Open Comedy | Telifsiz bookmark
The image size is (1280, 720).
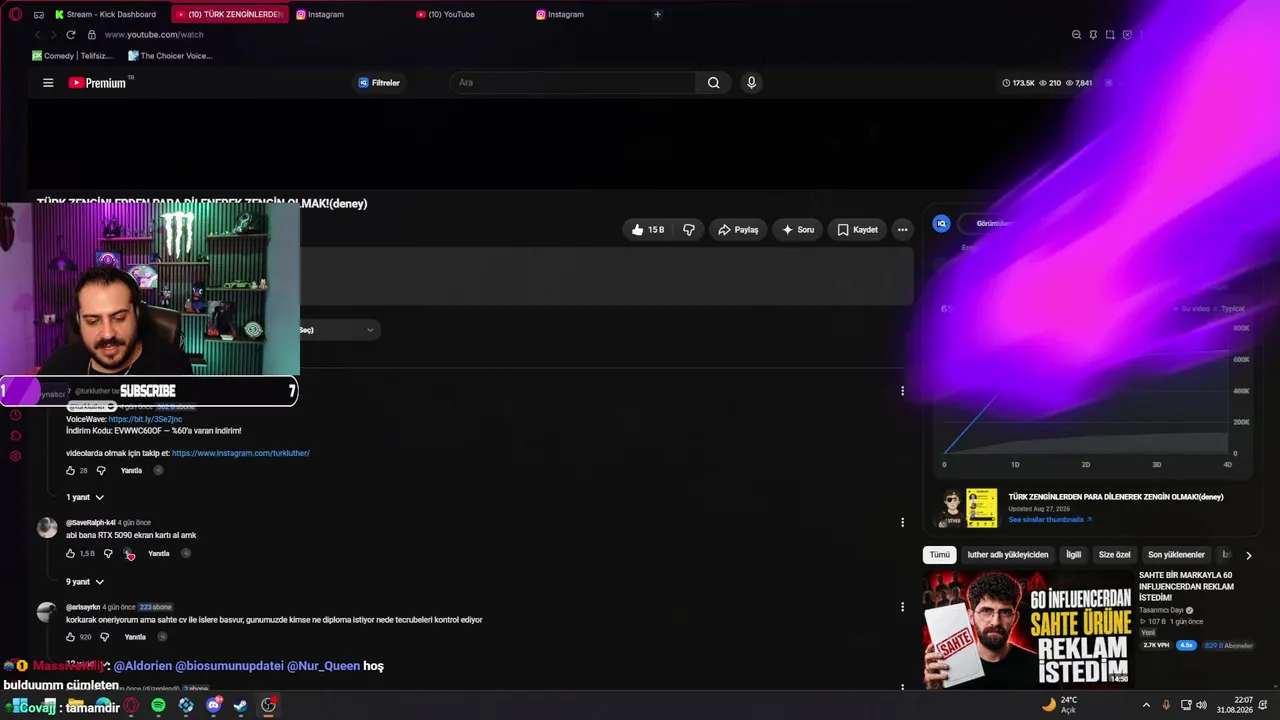72,56
